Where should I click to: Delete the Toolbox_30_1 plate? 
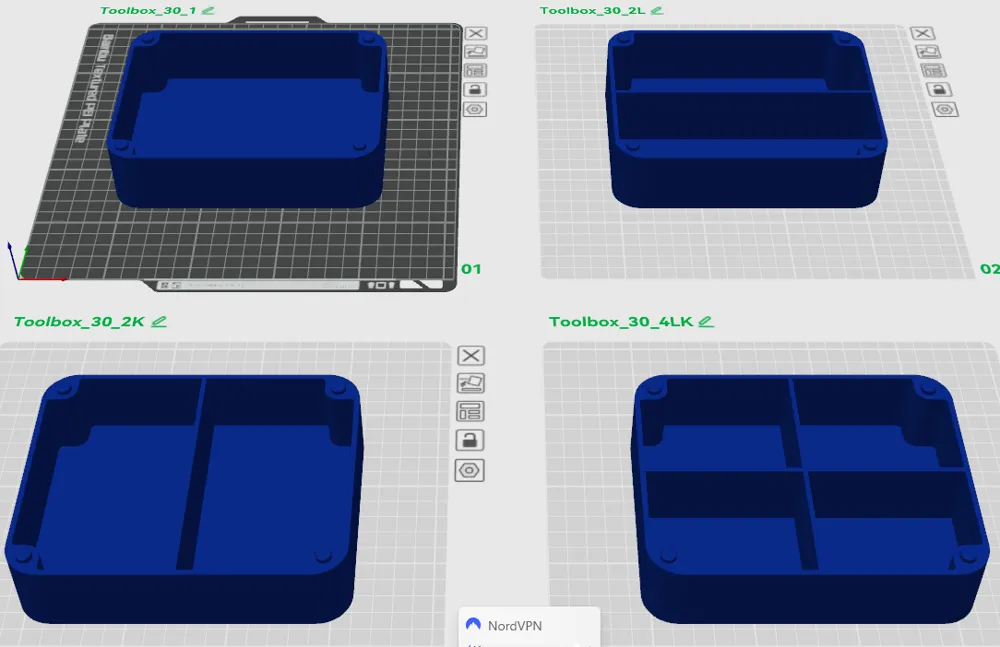474,33
